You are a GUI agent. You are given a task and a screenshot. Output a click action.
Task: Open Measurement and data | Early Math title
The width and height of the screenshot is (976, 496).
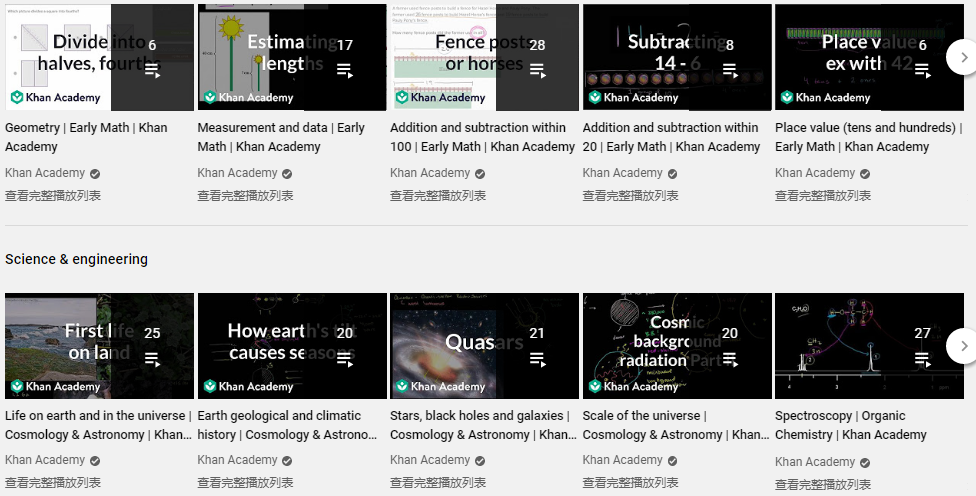(x=281, y=137)
